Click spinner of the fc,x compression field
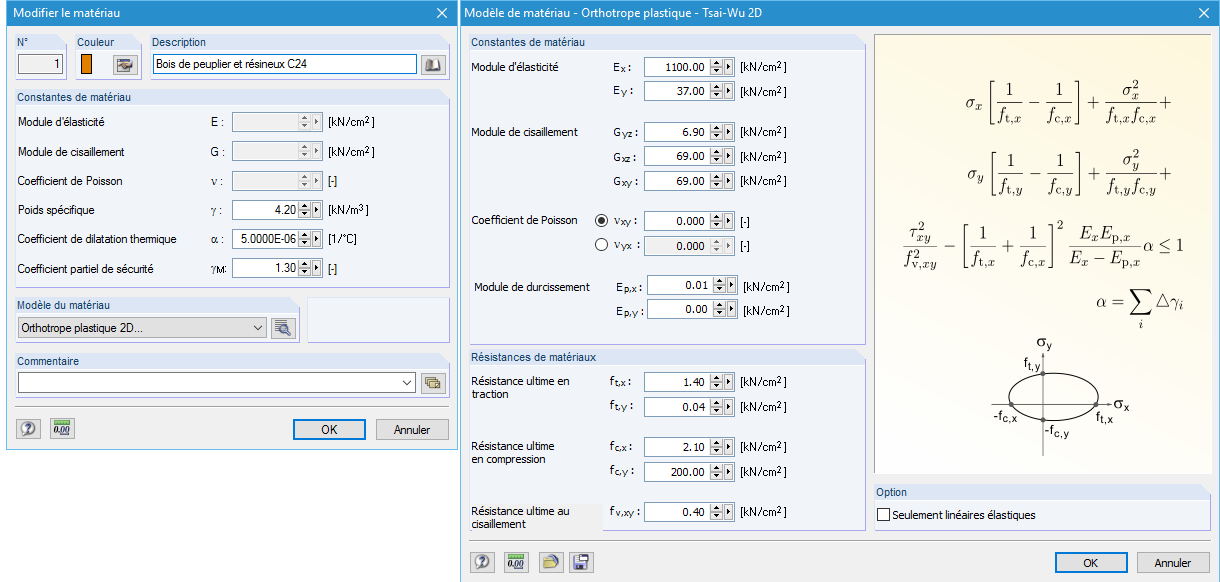 717,447
